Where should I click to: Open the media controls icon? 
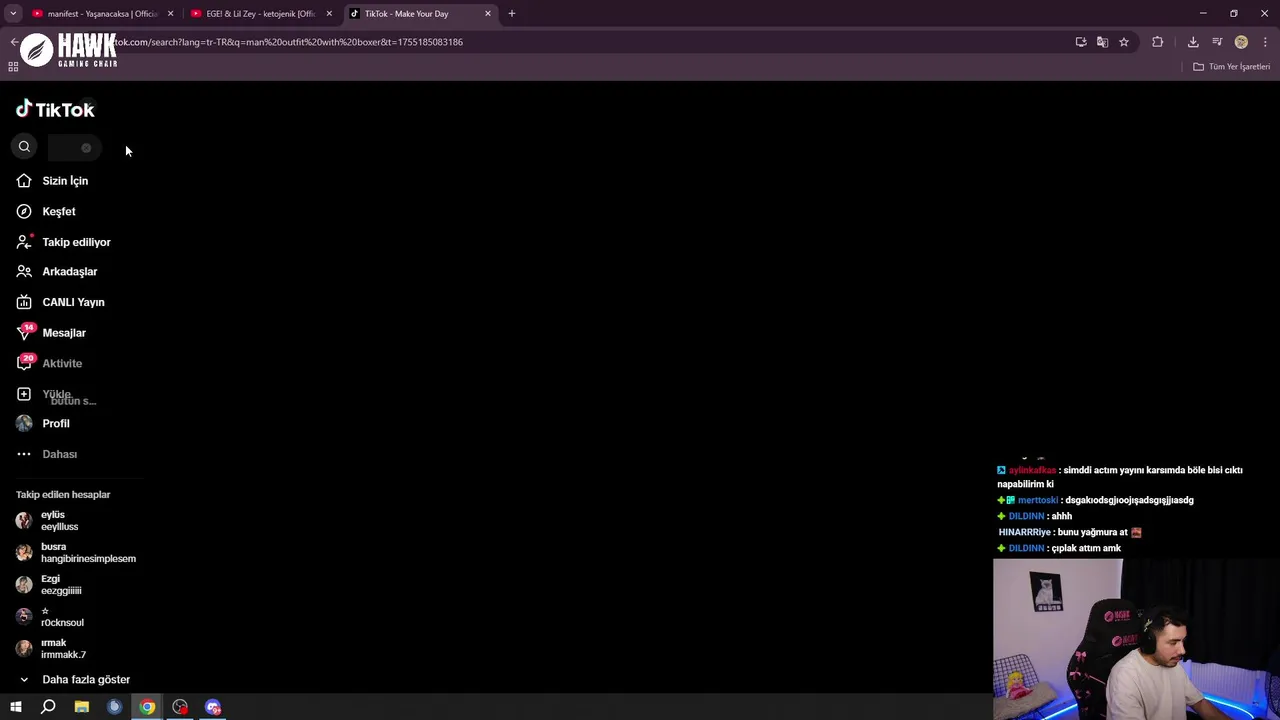[1217, 42]
